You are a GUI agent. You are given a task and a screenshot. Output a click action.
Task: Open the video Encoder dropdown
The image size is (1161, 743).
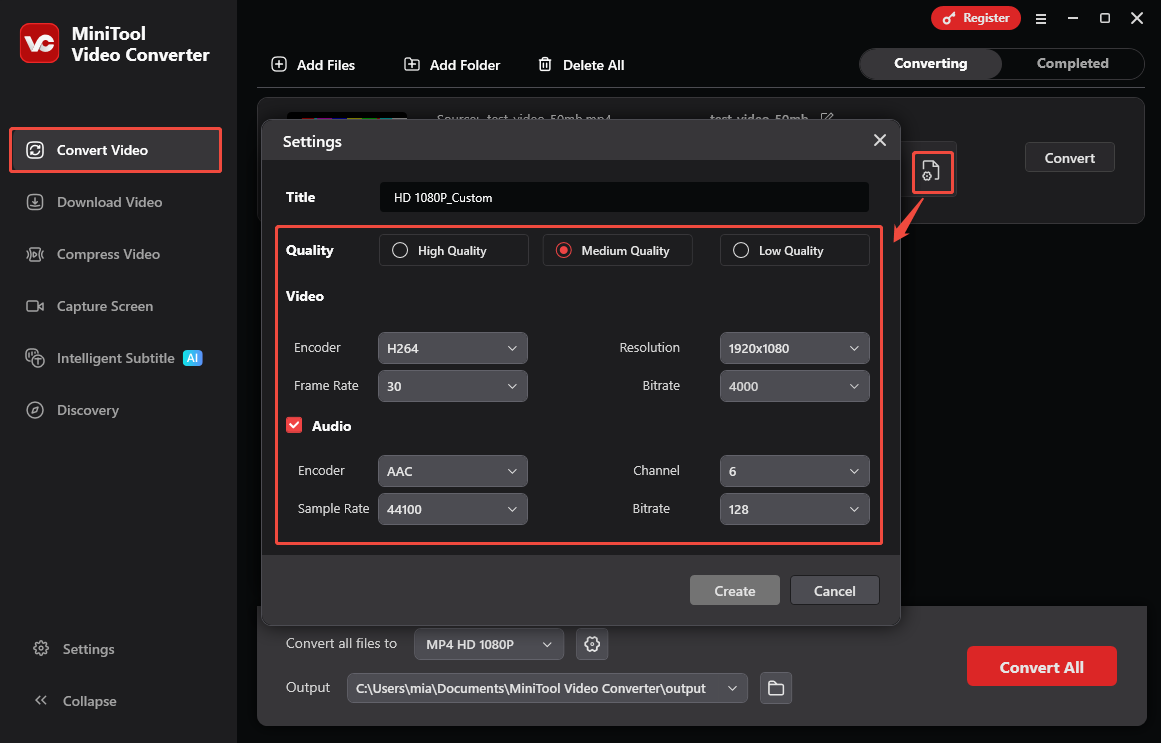coord(452,347)
